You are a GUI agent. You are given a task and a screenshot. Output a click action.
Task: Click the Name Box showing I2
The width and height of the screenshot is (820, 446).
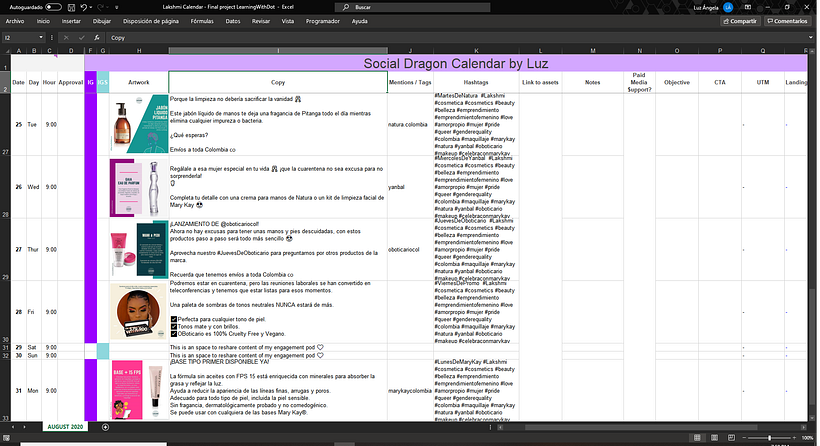coord(20,38)
